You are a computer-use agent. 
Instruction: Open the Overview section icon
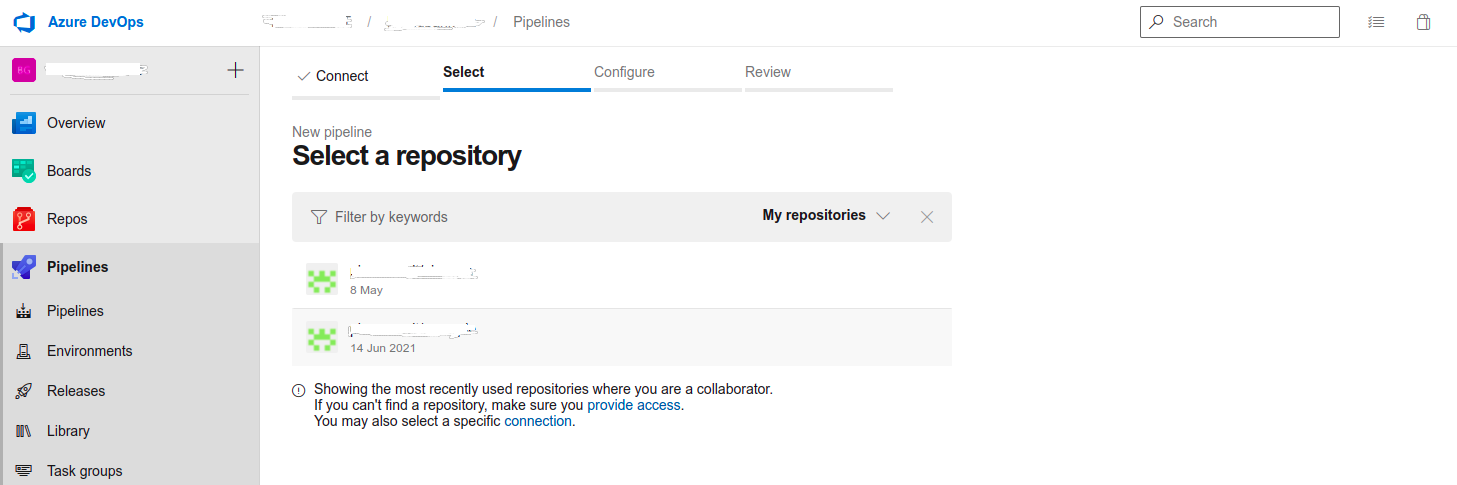pos(24,123)
